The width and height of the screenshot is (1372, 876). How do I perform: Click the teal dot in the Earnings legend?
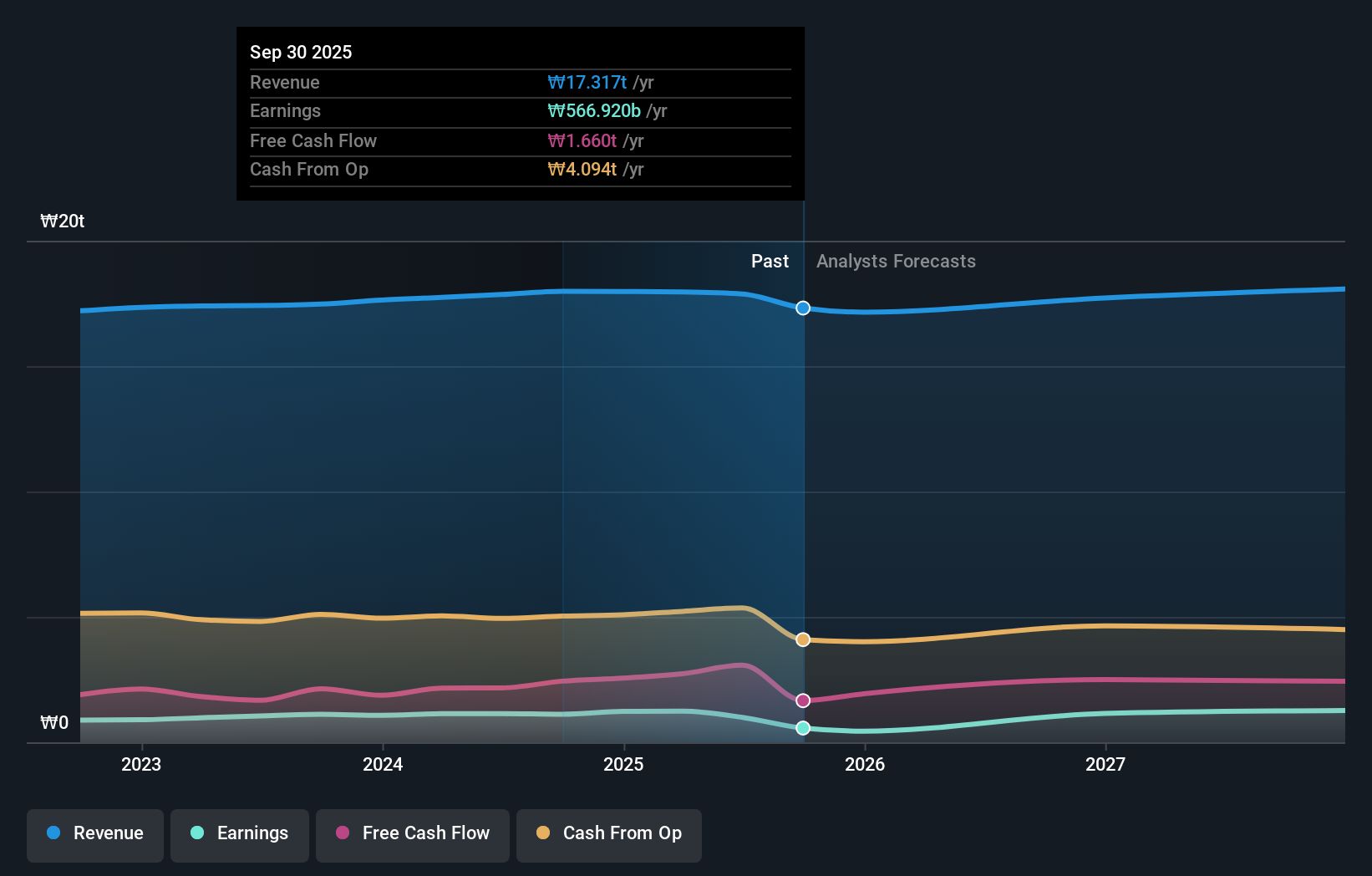(196, 833)
